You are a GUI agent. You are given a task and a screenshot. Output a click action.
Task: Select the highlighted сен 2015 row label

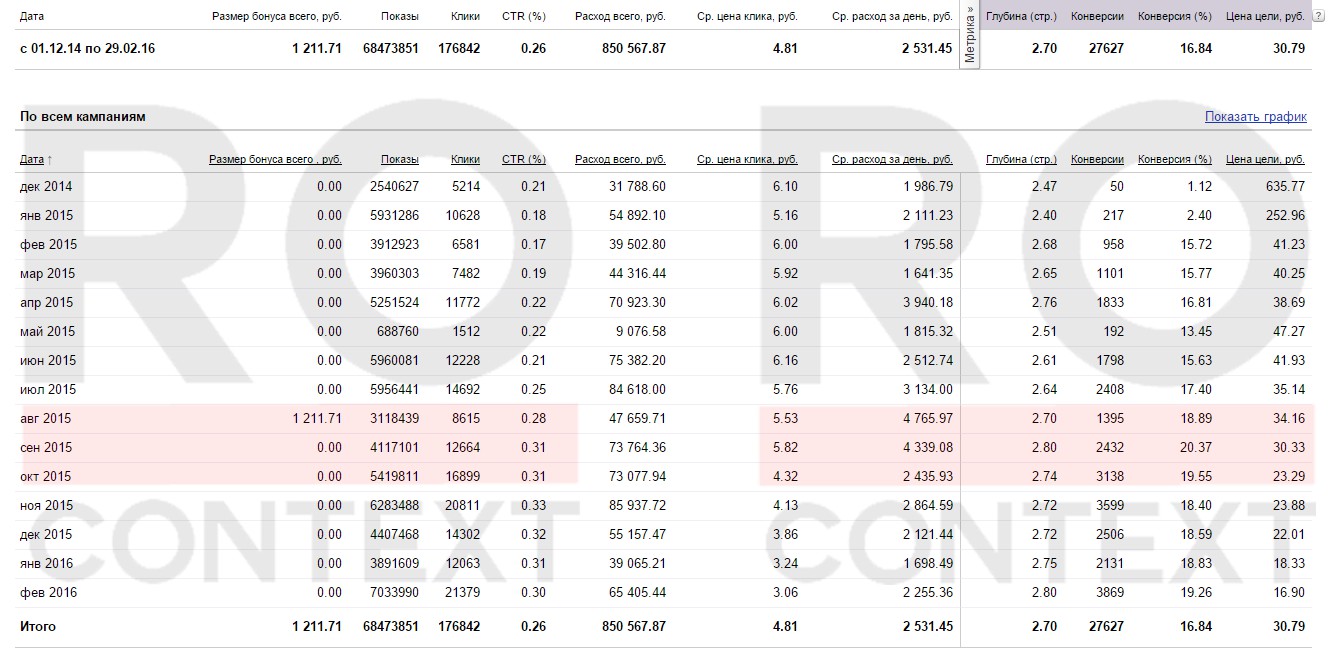(46, 447)
